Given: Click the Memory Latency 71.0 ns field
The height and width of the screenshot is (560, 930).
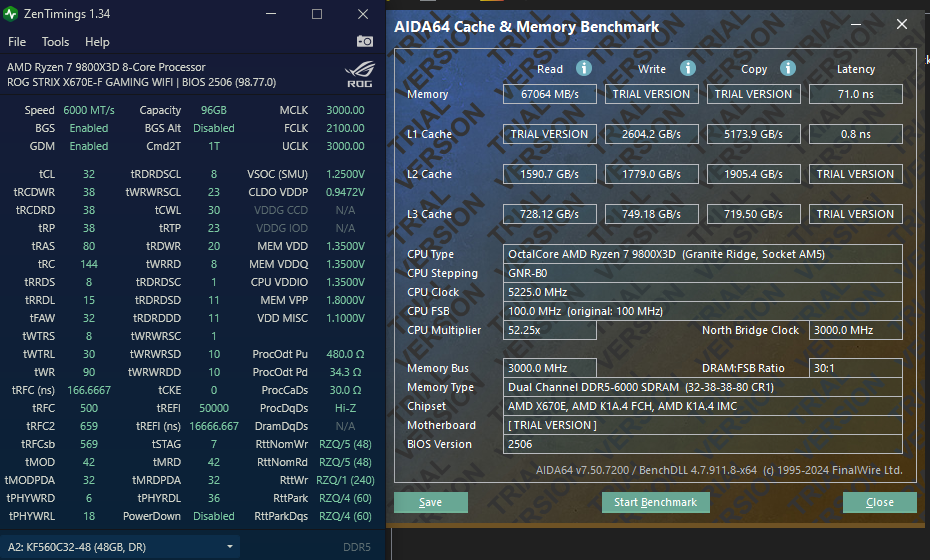Looking at the screenshot, I should coord(855,94).
